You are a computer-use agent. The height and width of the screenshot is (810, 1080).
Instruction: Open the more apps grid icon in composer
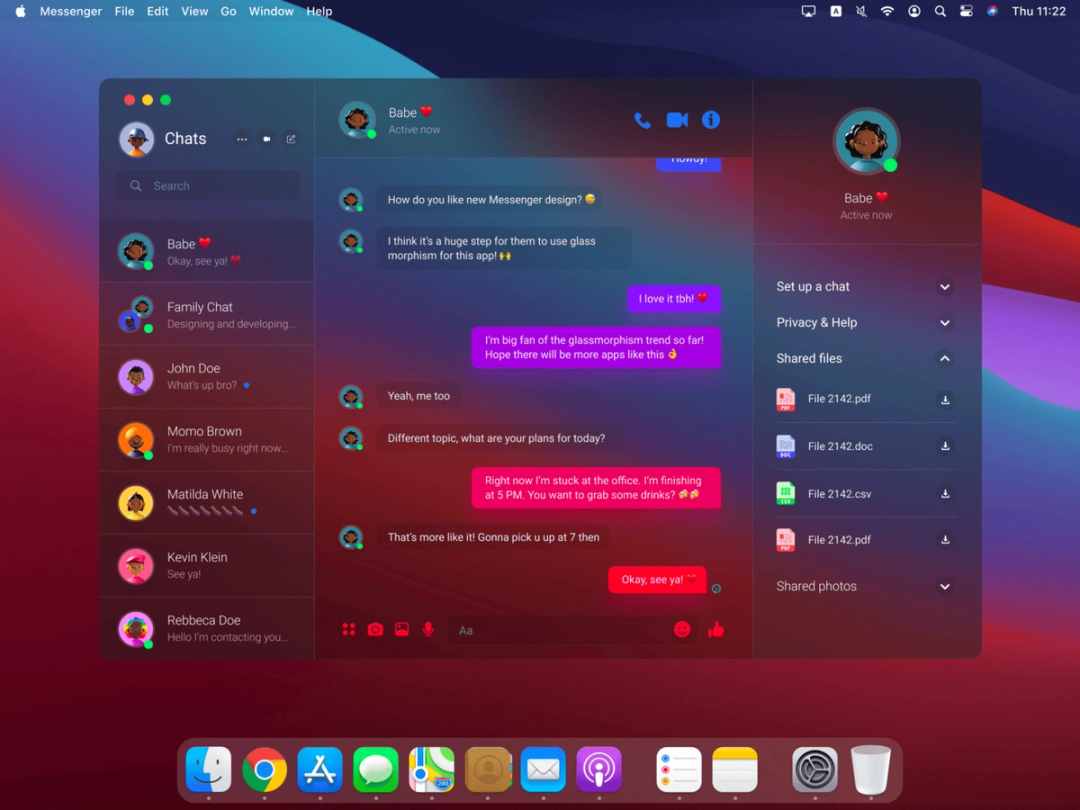349,630
